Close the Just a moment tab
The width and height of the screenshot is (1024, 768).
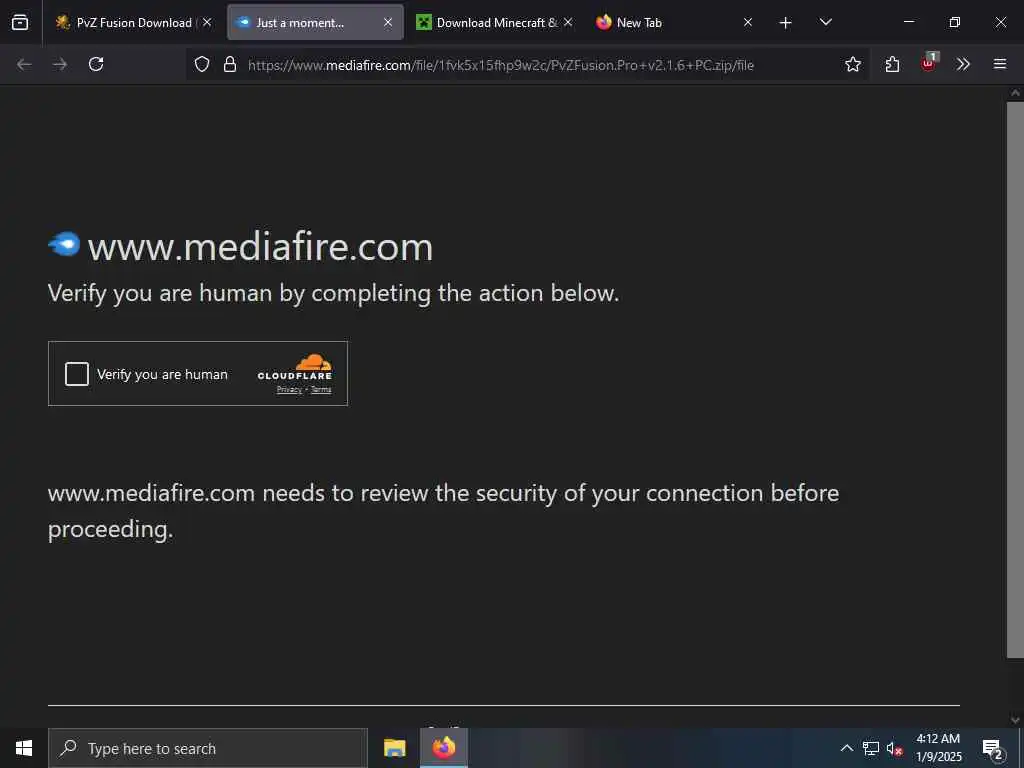[388, 22]
